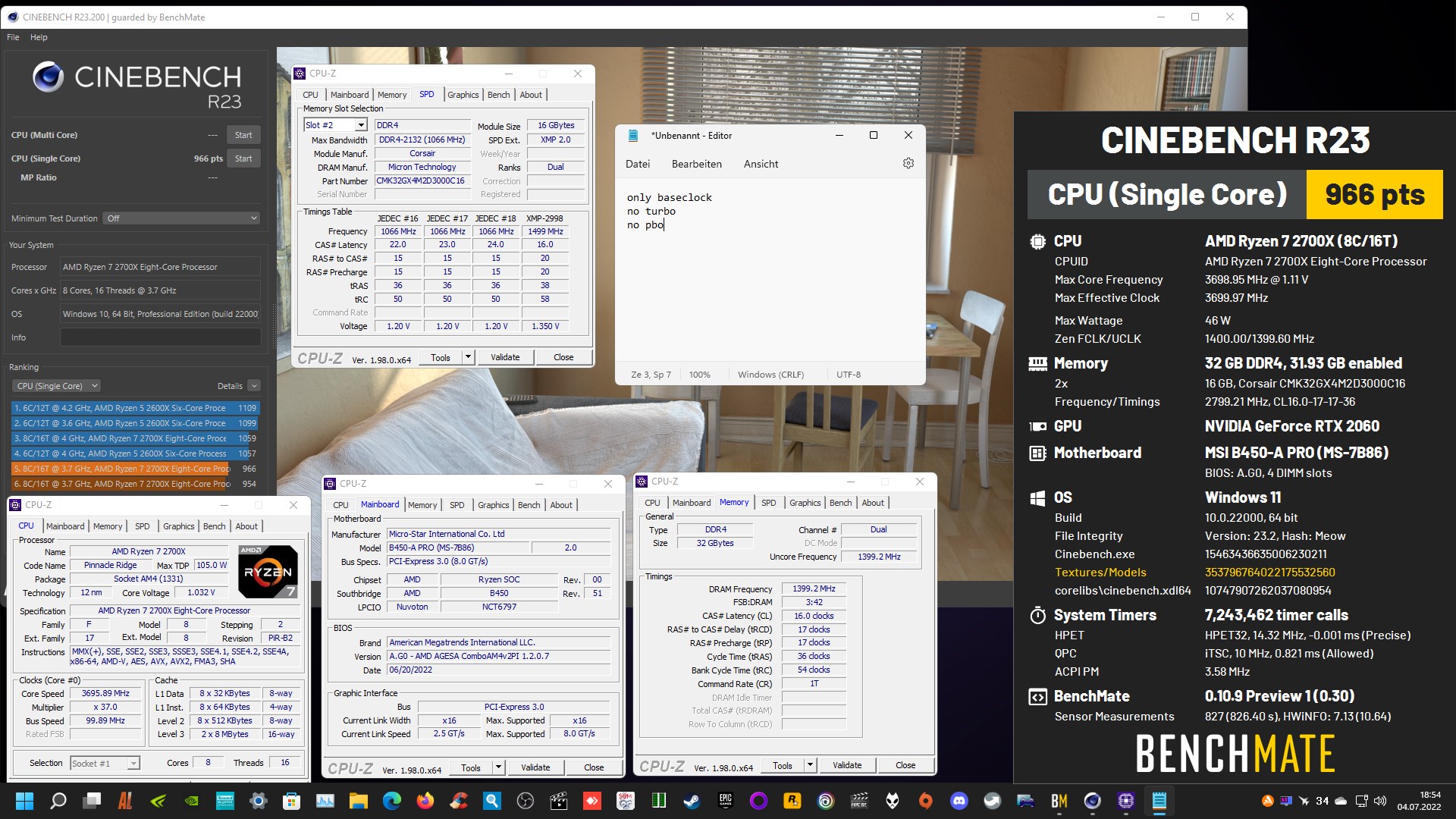The height and width of the screenshot is (819, 1456).
Task: Switch to BenchMate taskbar icon
Action: coord(1059,801)
